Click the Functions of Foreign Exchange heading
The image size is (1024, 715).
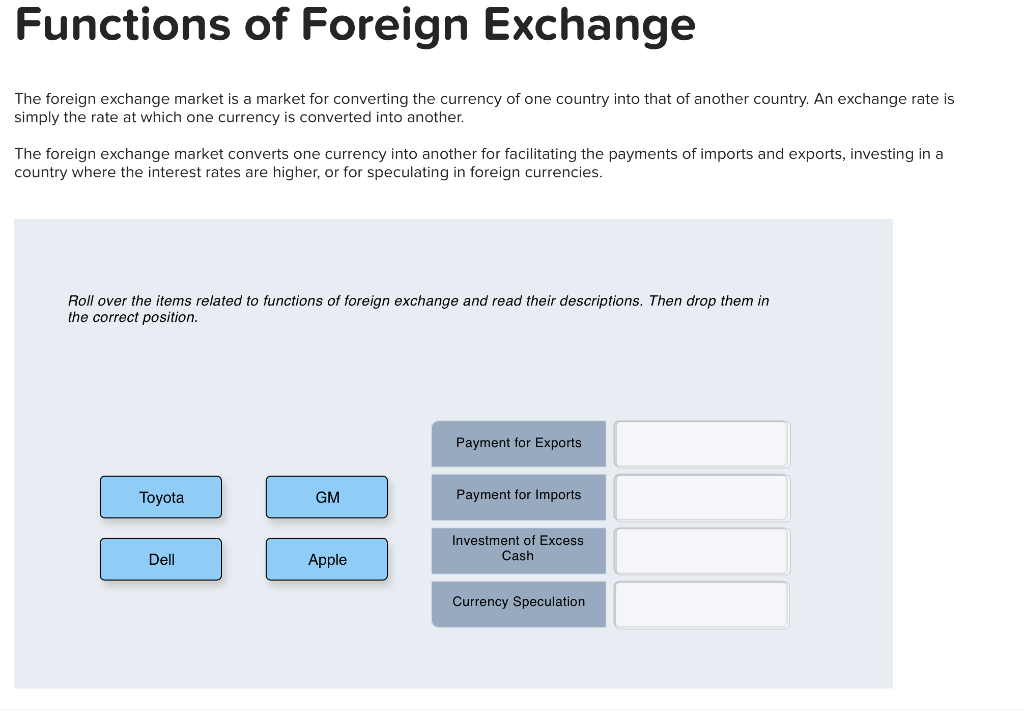click(355, 26)
